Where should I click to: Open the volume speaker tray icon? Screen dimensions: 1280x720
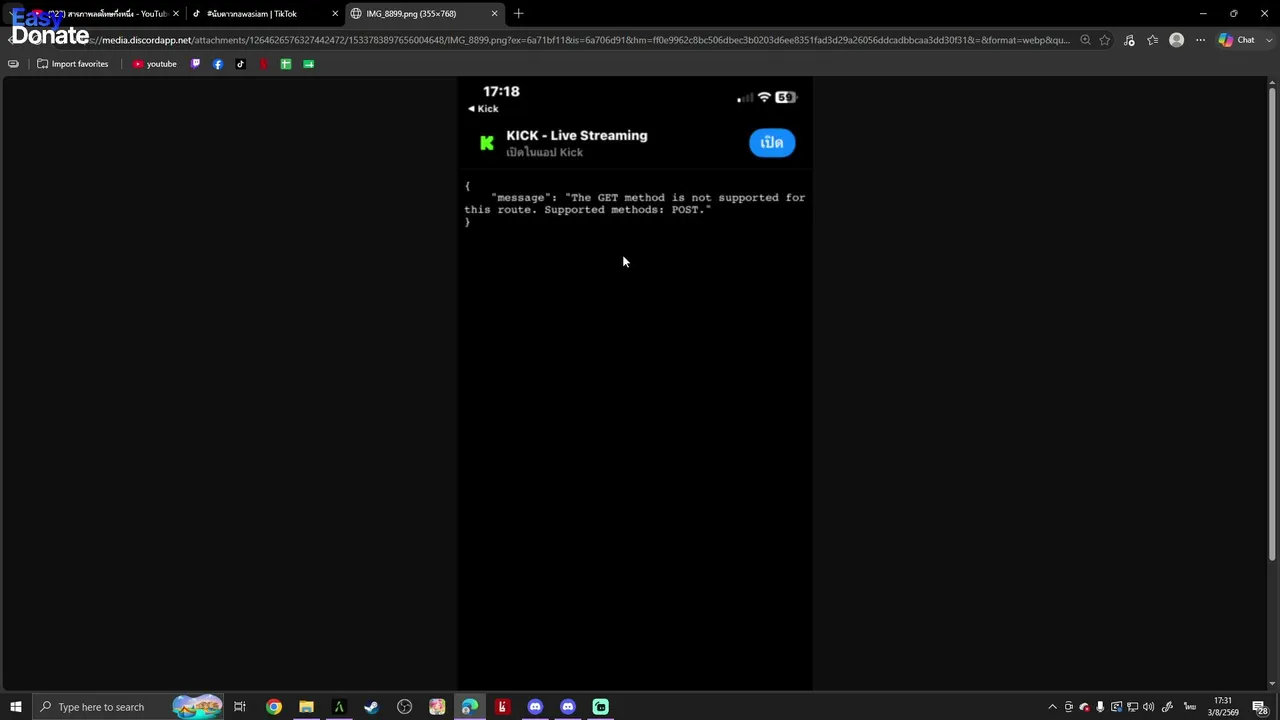[1148, 707]
